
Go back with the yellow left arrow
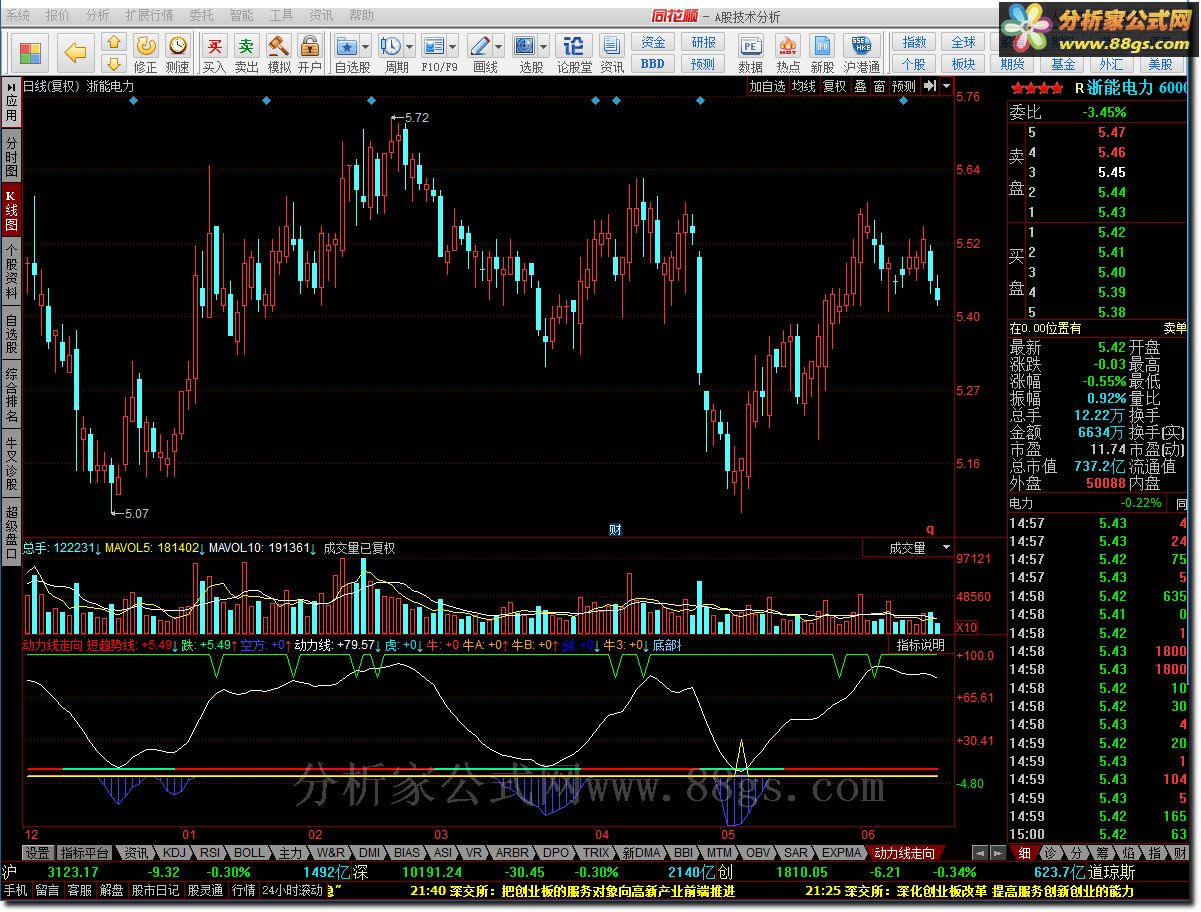76,52
